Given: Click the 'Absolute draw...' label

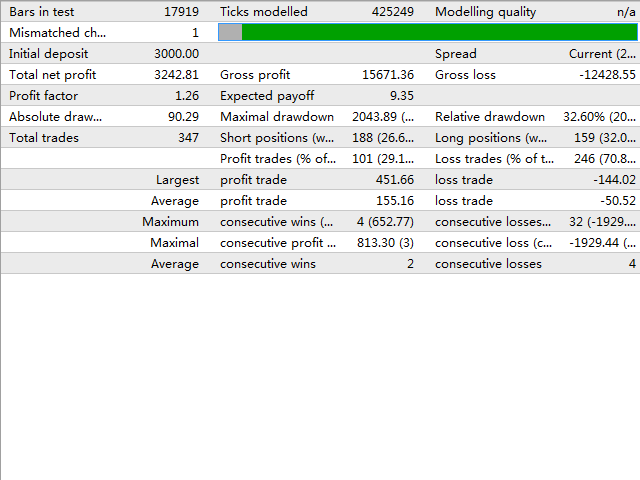Looking at the screenshot, I should click(56, 117).
